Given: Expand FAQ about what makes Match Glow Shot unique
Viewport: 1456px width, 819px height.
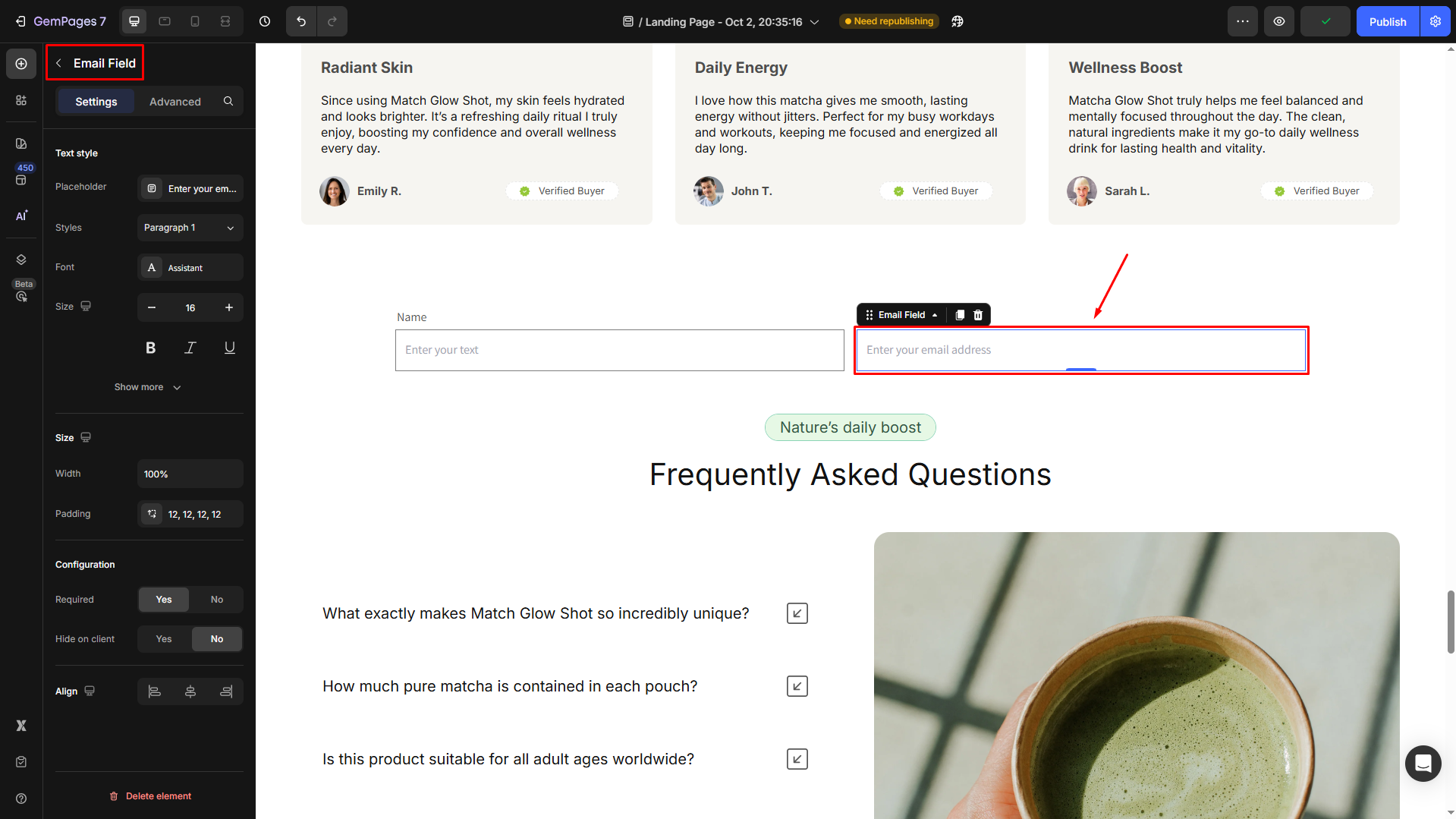Looking at the screenshot, I should [797, 613].
